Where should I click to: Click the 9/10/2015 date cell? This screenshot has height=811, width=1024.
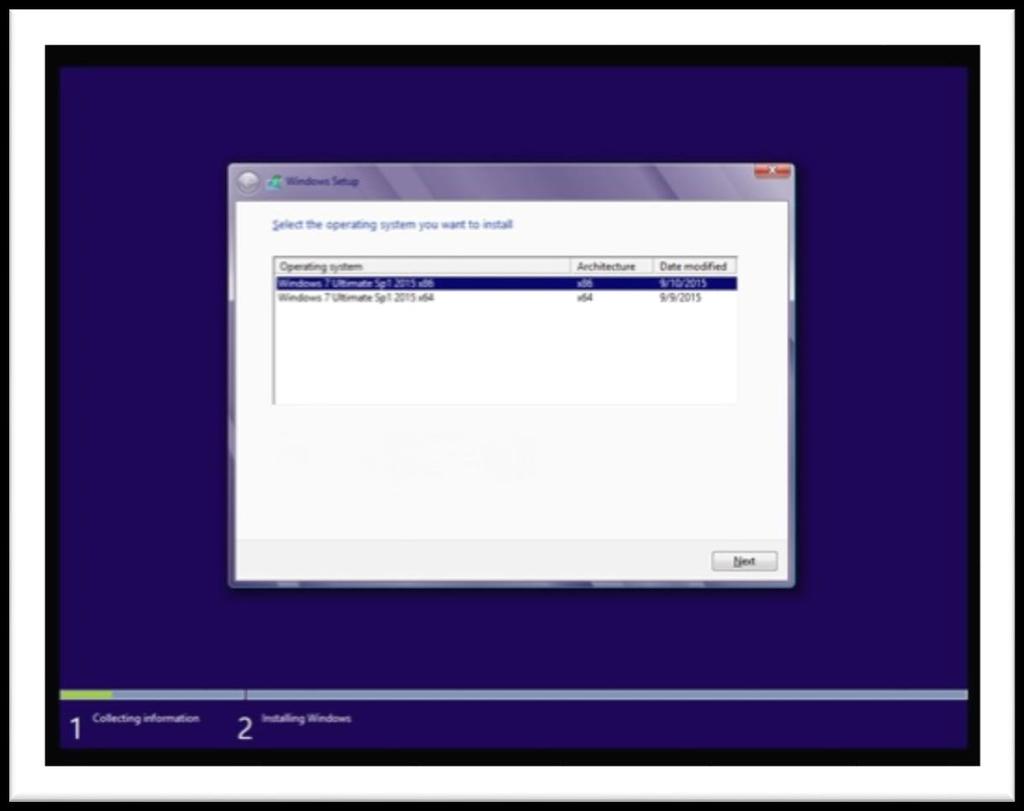(x=683, y=283)
